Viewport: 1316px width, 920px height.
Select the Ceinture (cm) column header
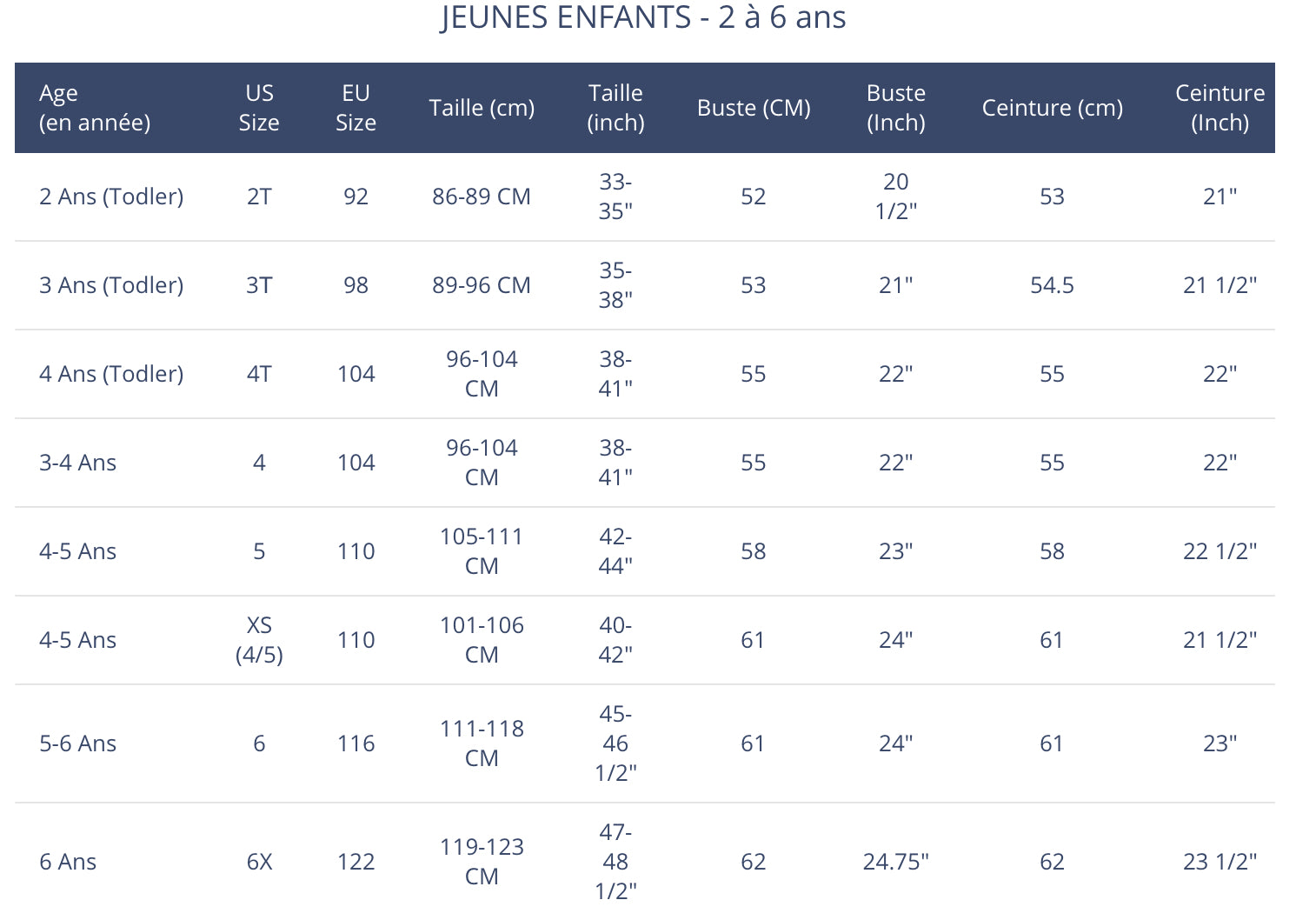(1053, 108)
